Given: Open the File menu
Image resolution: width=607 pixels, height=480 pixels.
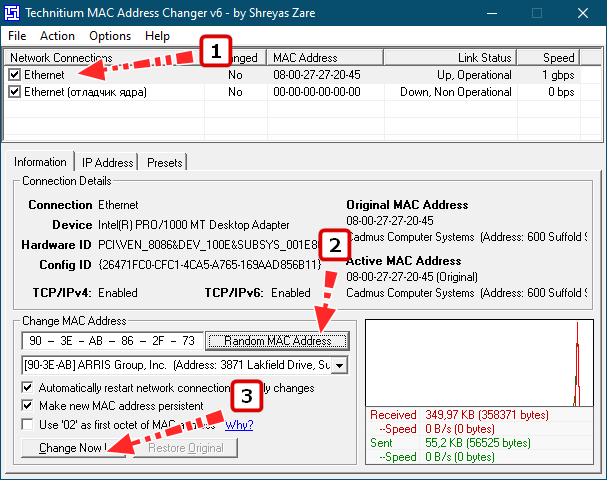Looking at the screenshot, I should coord(17,36).
